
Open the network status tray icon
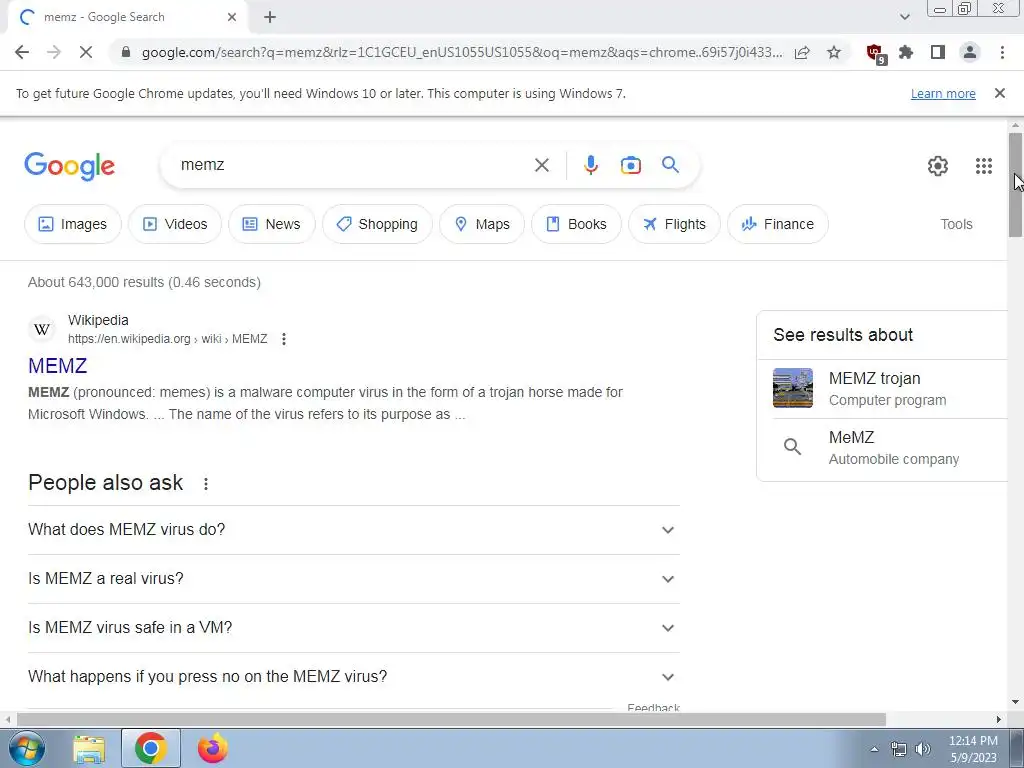pos(899,749)
